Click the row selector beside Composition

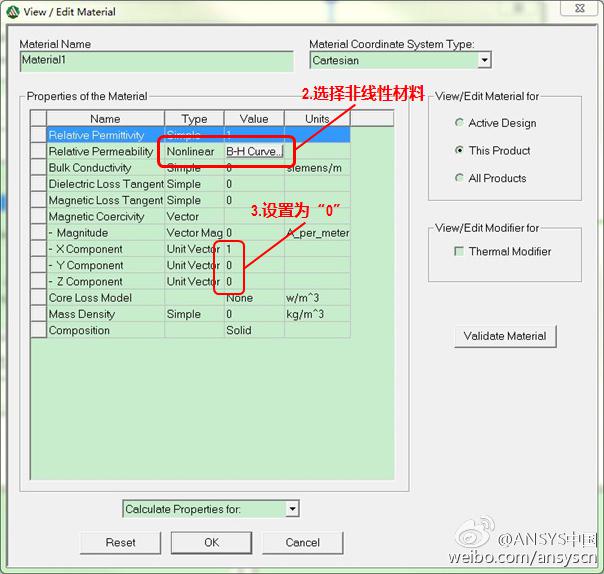(39, 330)
